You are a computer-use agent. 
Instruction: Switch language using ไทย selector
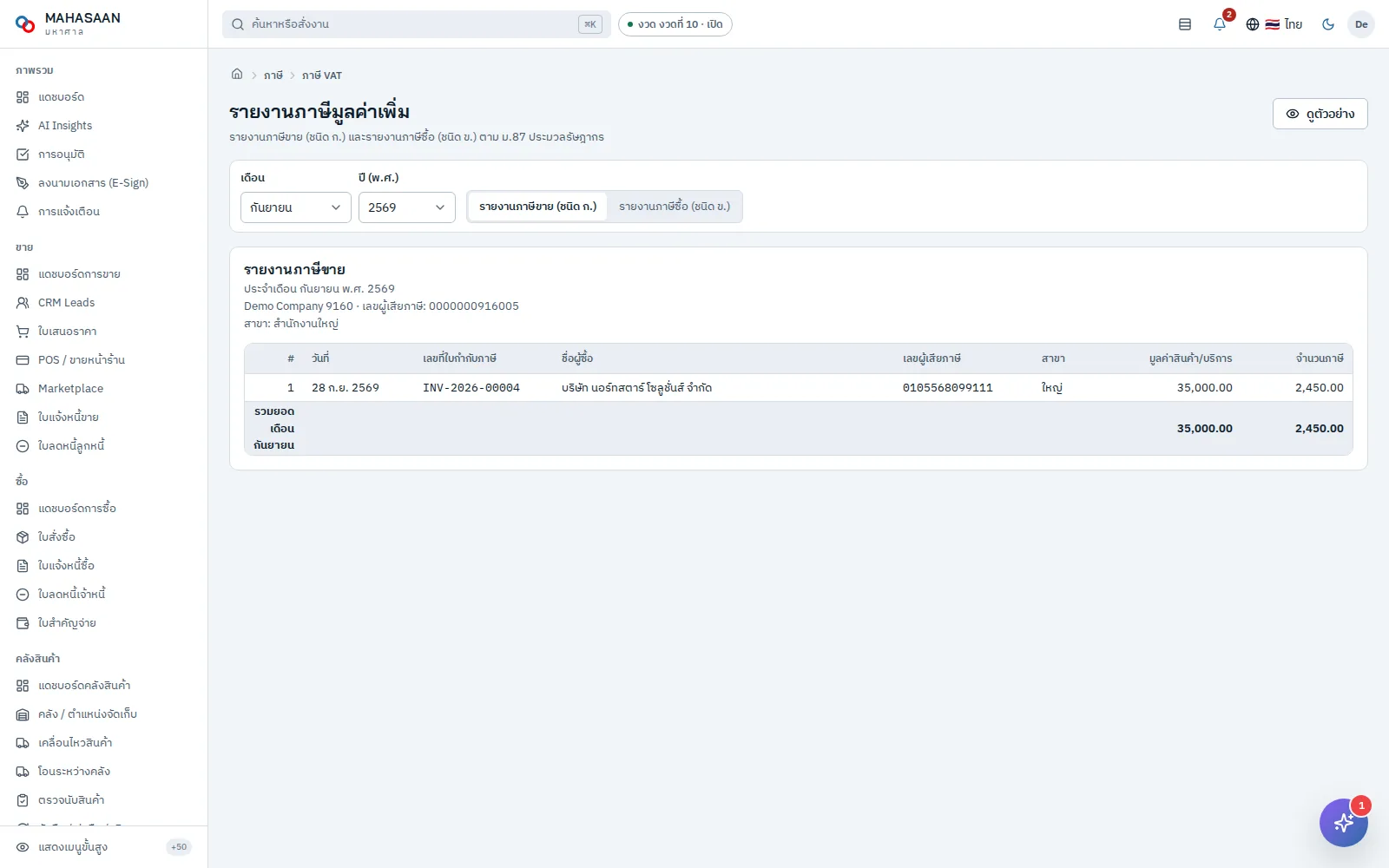point(1274,24)
